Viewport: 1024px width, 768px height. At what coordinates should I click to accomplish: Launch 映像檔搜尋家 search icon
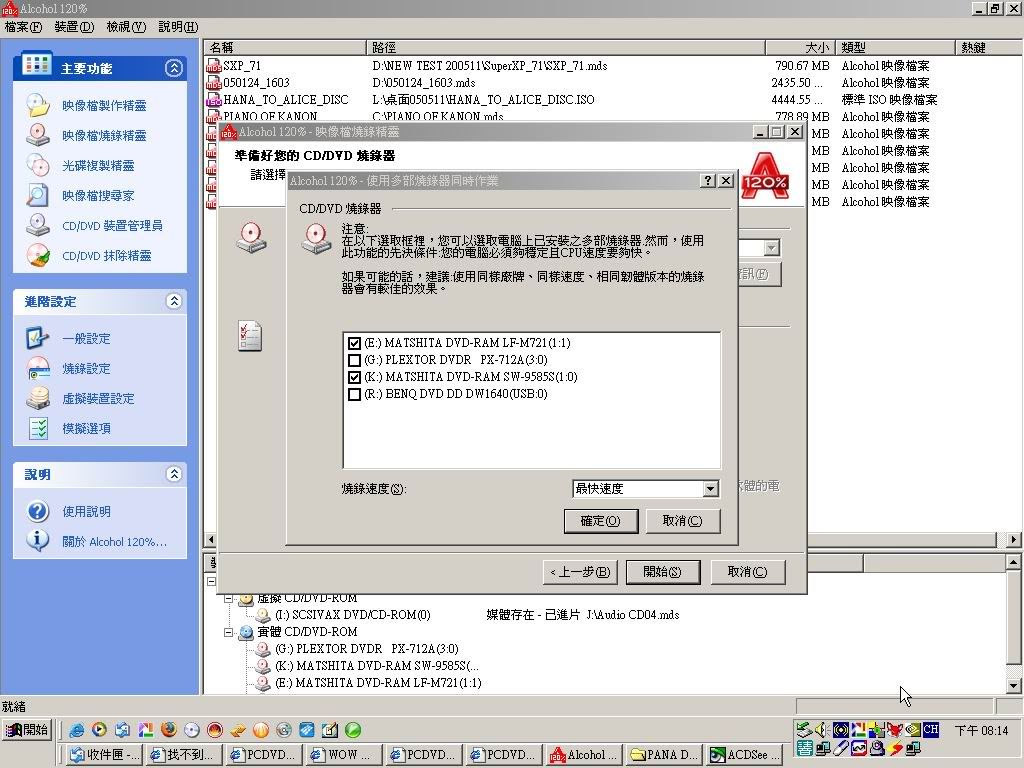(37, 195)
